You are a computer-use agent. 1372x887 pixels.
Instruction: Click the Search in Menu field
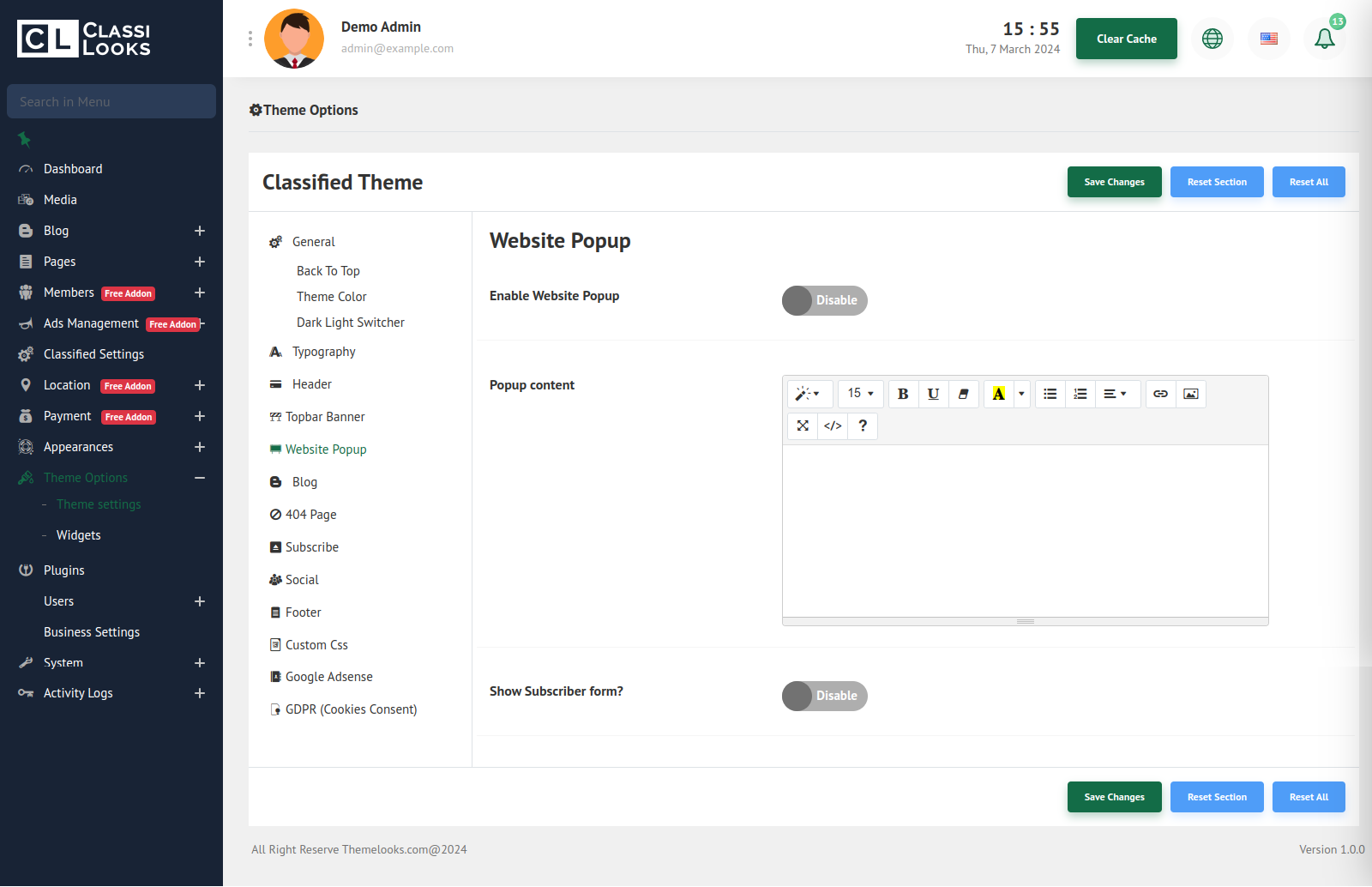111,101
